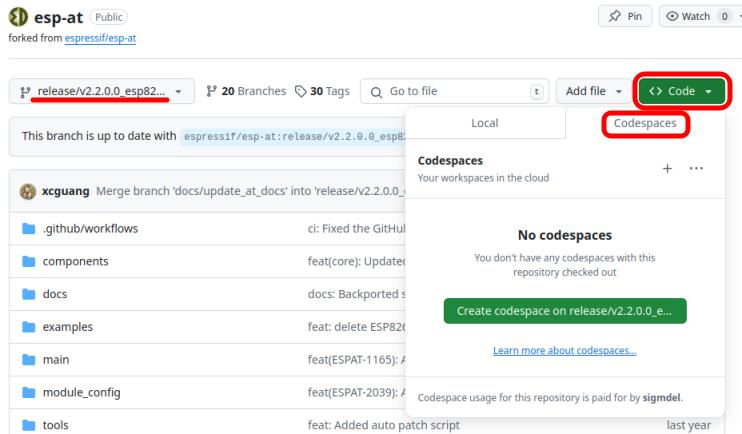Viewport: 742px width, 434px height.
Task: Pin the repository with Pin button
Action: (623, 17)
